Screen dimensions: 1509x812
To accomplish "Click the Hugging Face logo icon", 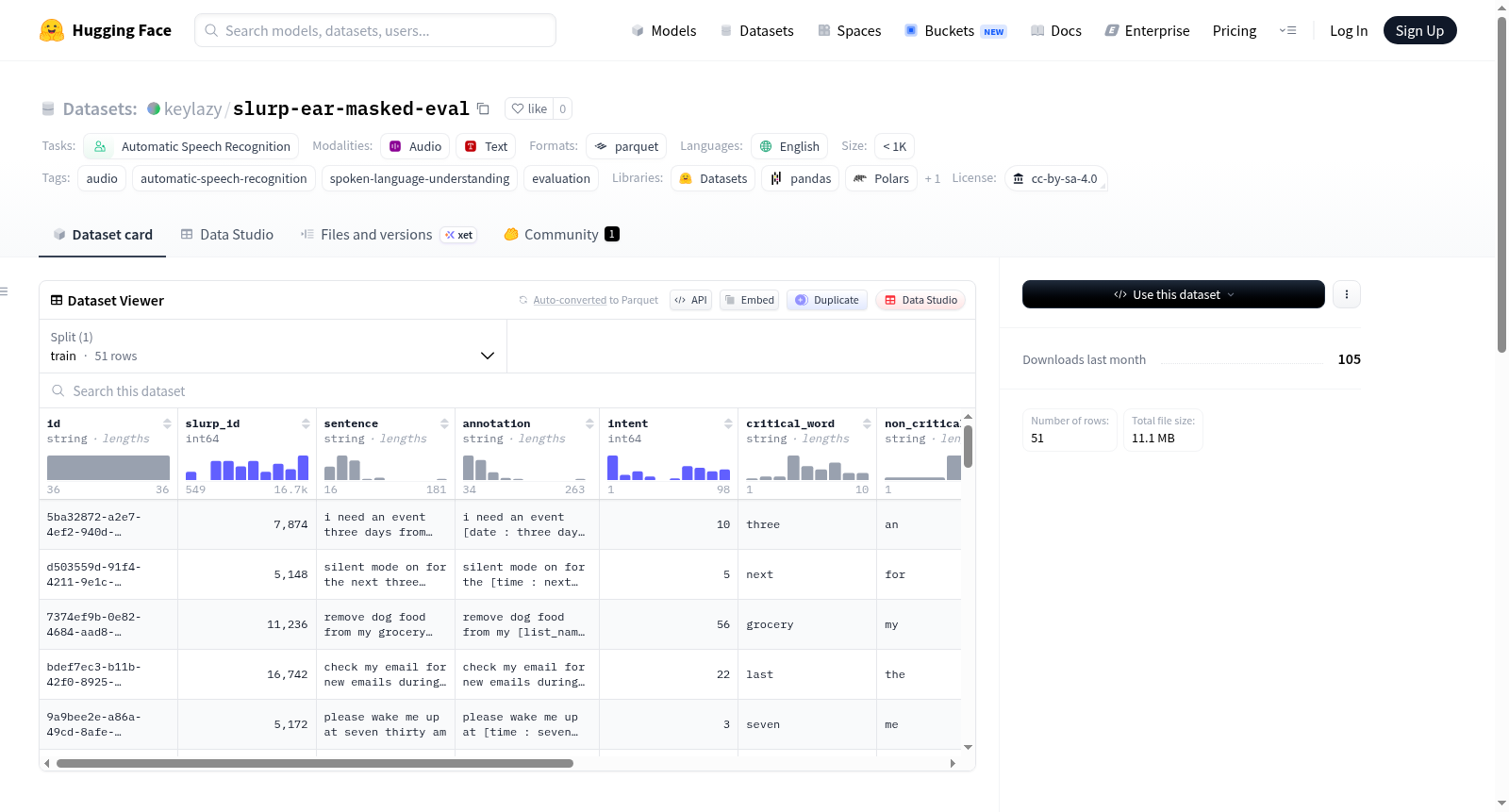I will (52, 30).
